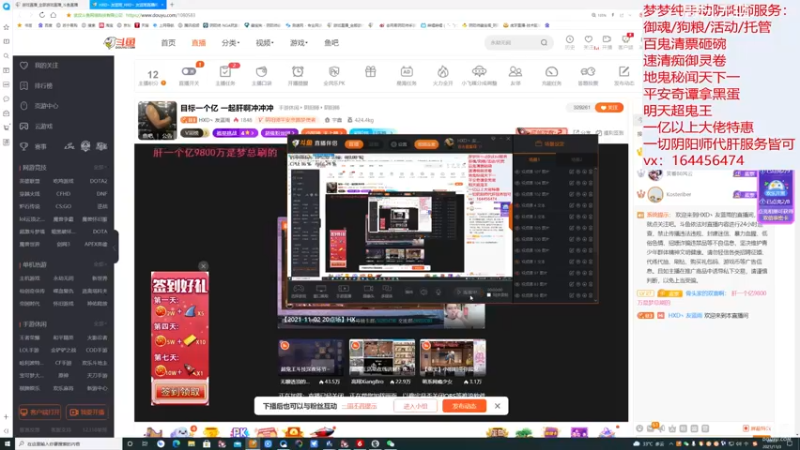Viewport: 800px width, 450px height.
Task: Open the middle recommended stream thumbnail
Action: (382, 358)
